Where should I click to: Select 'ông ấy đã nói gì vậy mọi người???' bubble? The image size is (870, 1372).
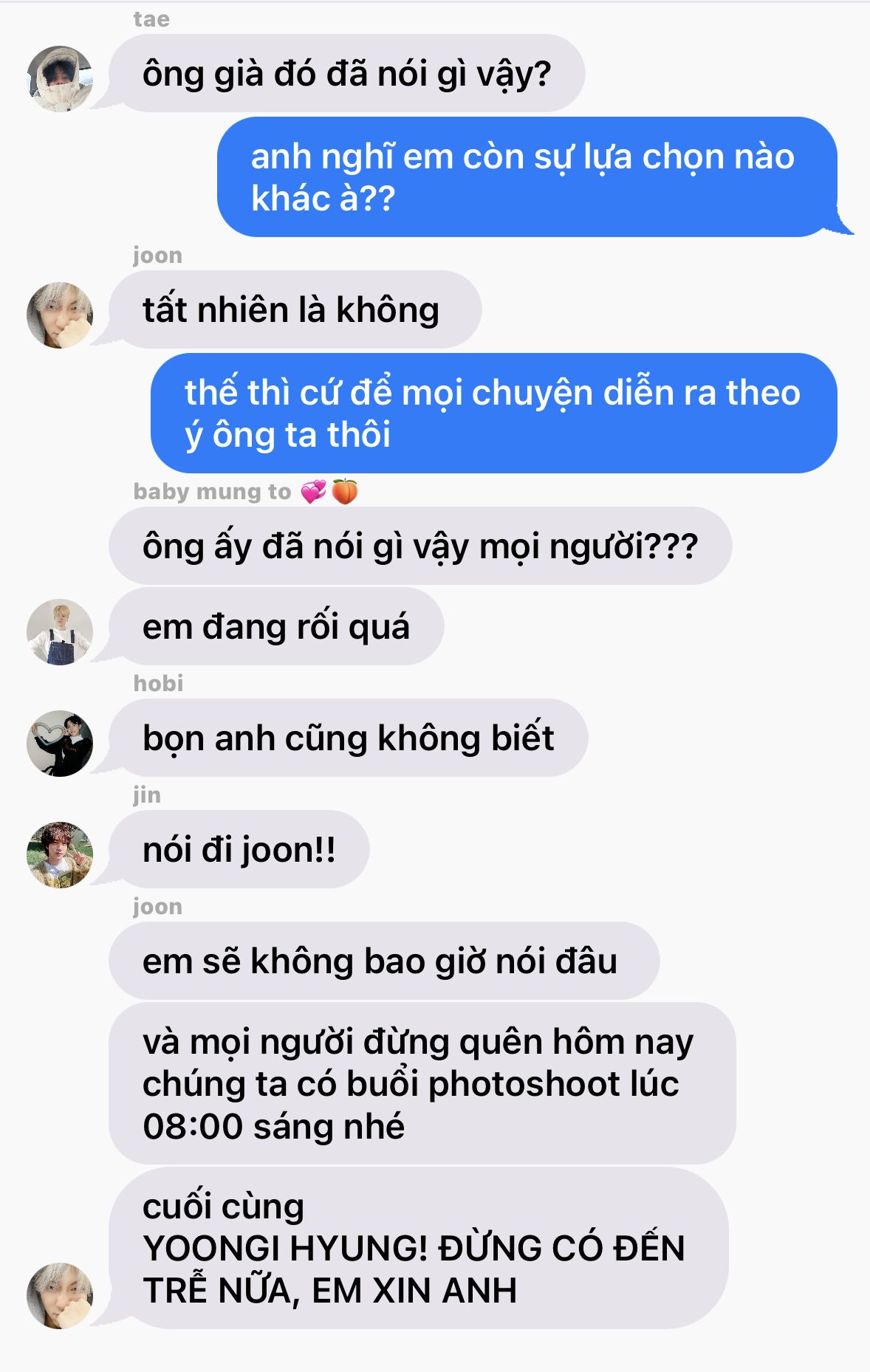click(420, 546)
